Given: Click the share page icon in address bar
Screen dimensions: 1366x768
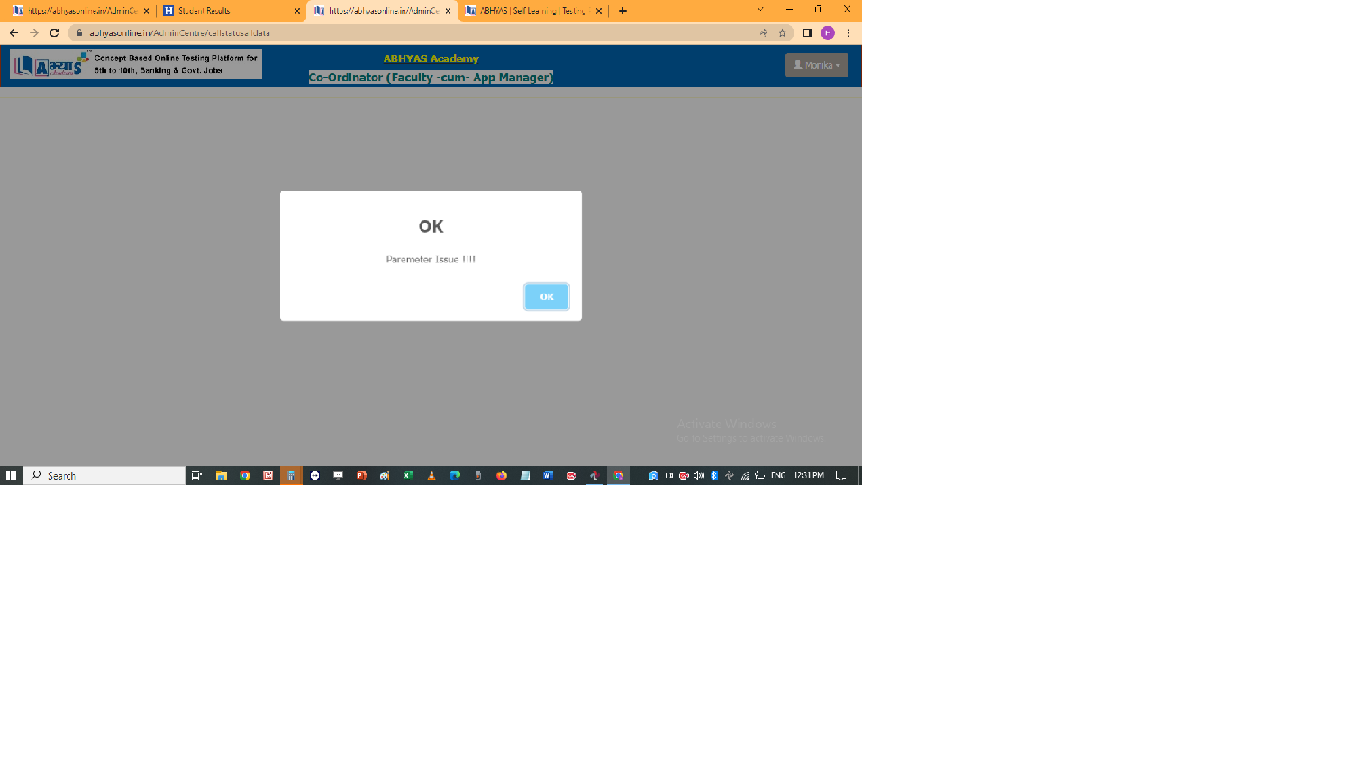Looking at the screenshot, I should pyautogui.click(x=763, y=33).
